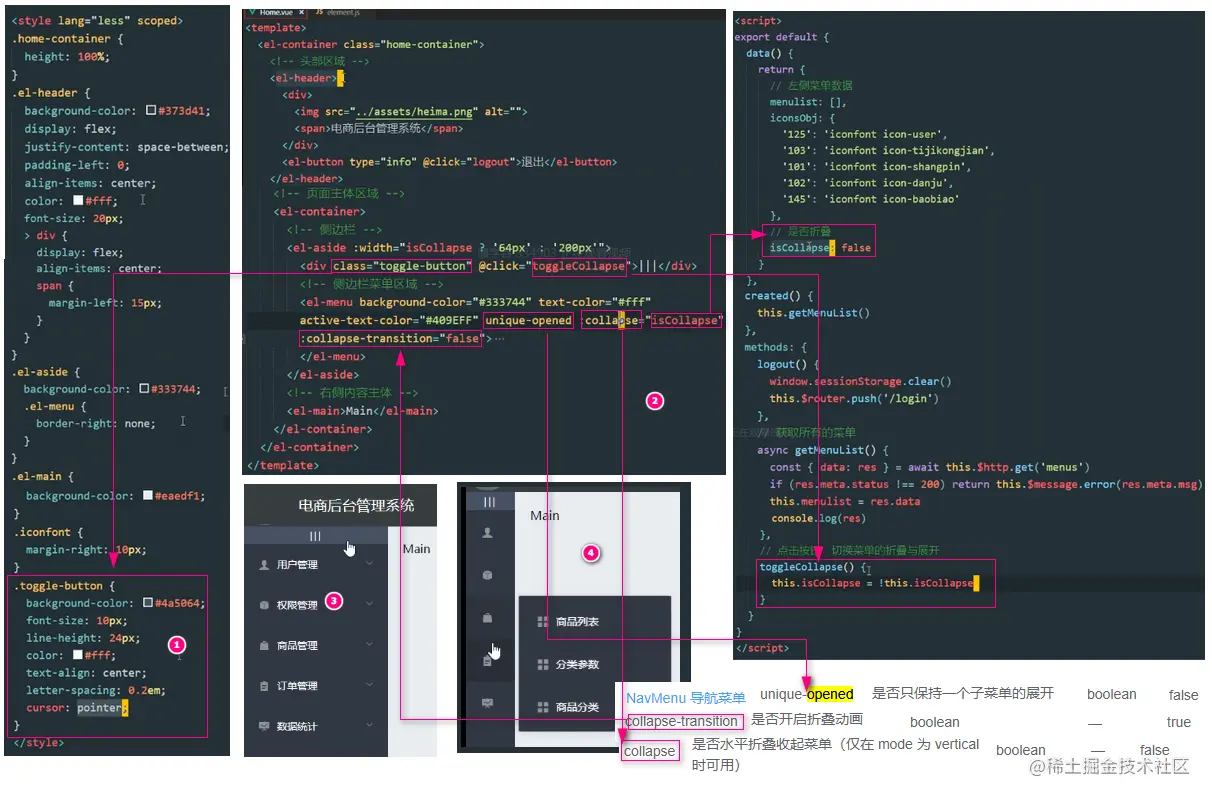
Task: Click the chart icon beside 数据统计
Action: pyautogui.click(x=264, y=726)
